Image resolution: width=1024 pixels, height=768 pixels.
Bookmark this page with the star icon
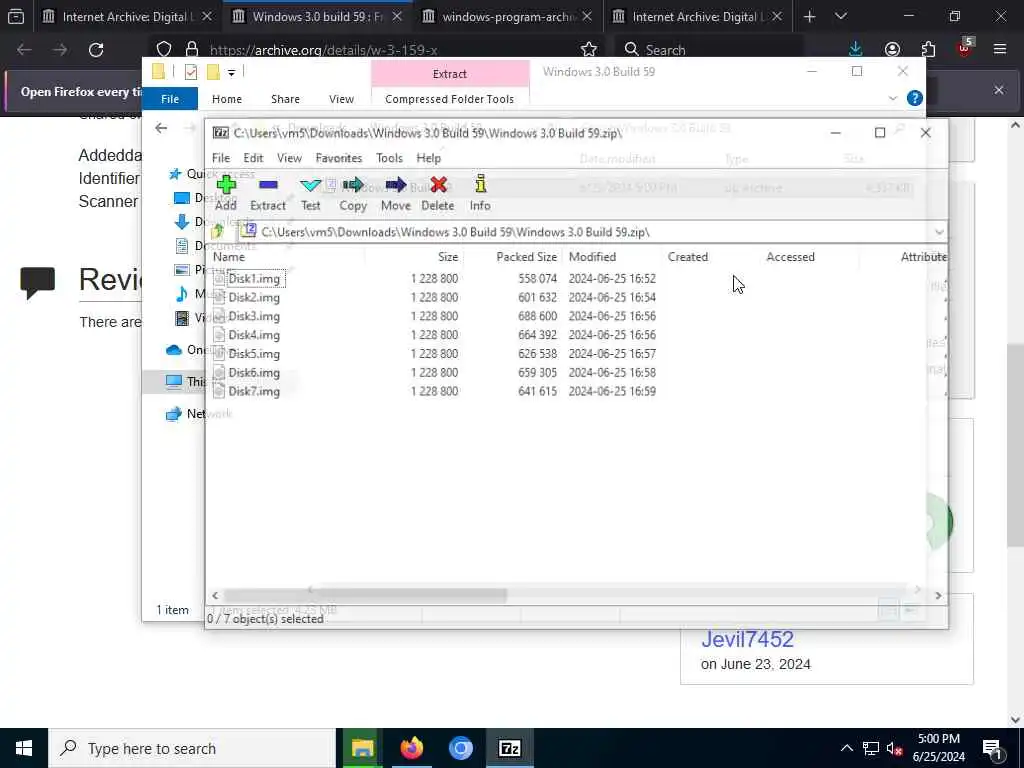pos(588,50)
